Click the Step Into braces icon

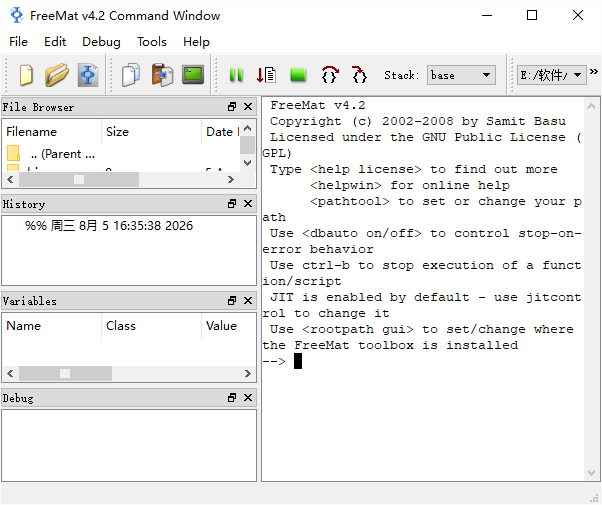click(359, 75)
